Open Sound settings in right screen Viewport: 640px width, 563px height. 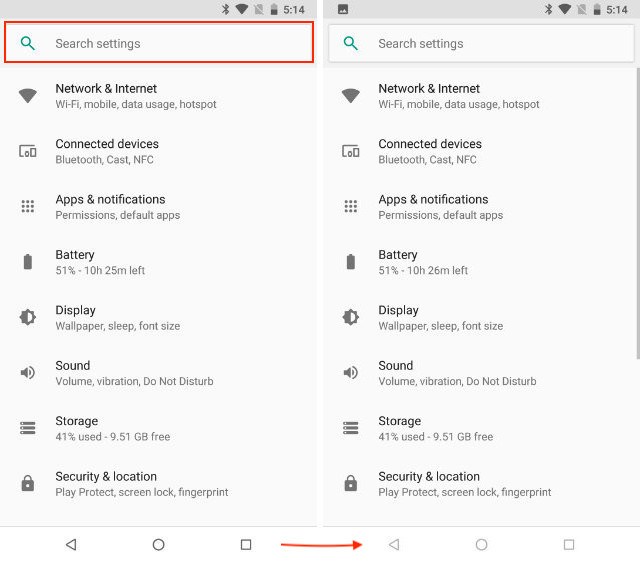click(480, 373)
